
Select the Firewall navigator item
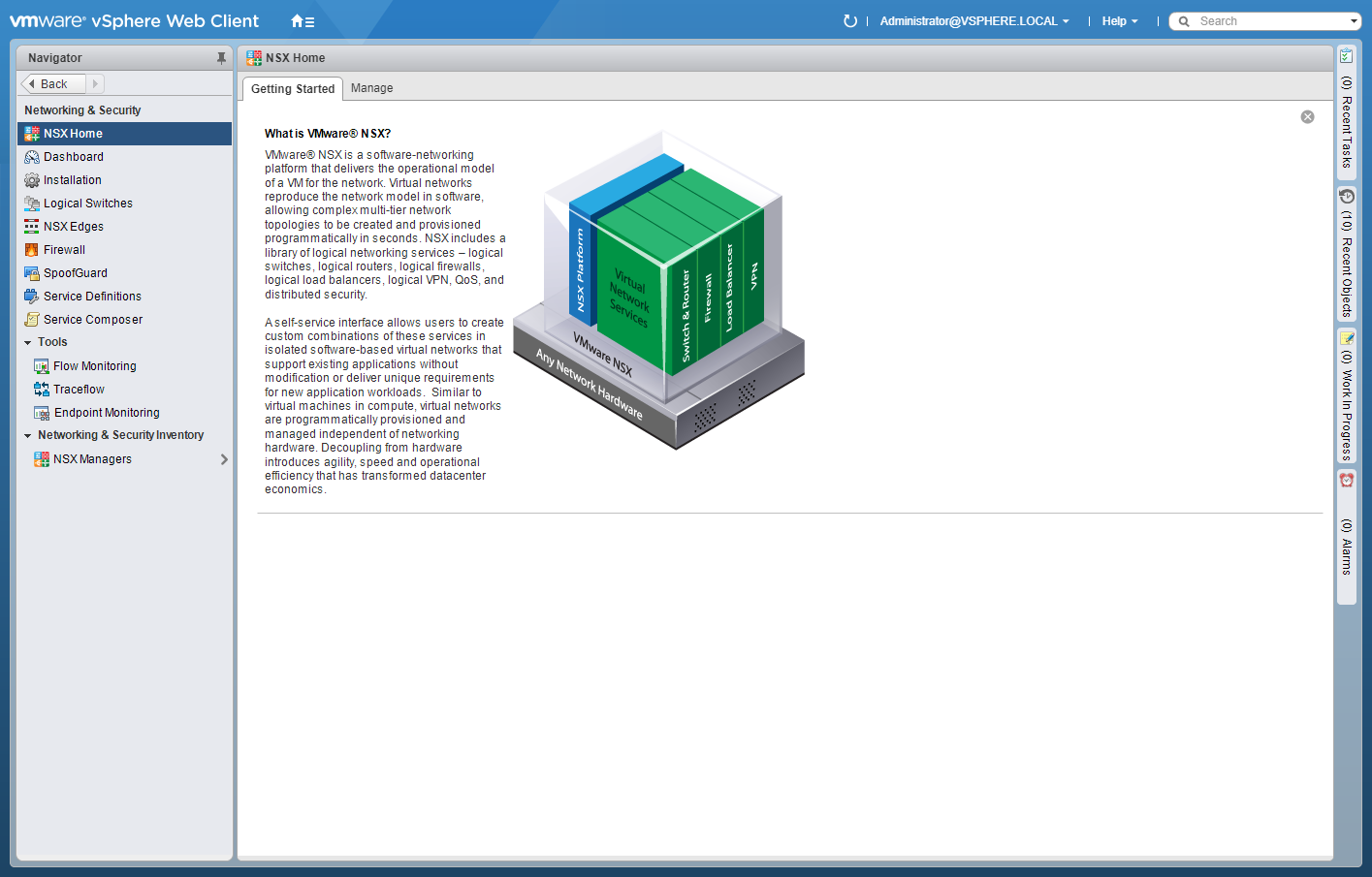64,250
